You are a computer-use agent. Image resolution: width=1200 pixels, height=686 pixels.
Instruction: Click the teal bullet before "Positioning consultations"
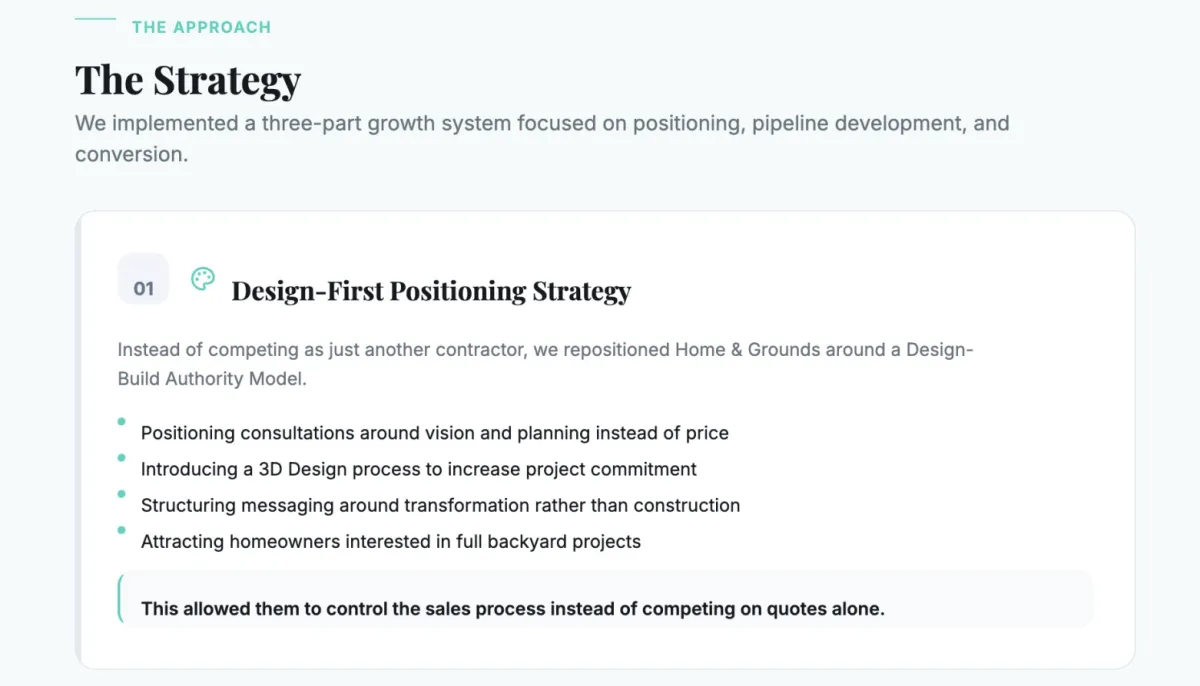pos(122,422)
